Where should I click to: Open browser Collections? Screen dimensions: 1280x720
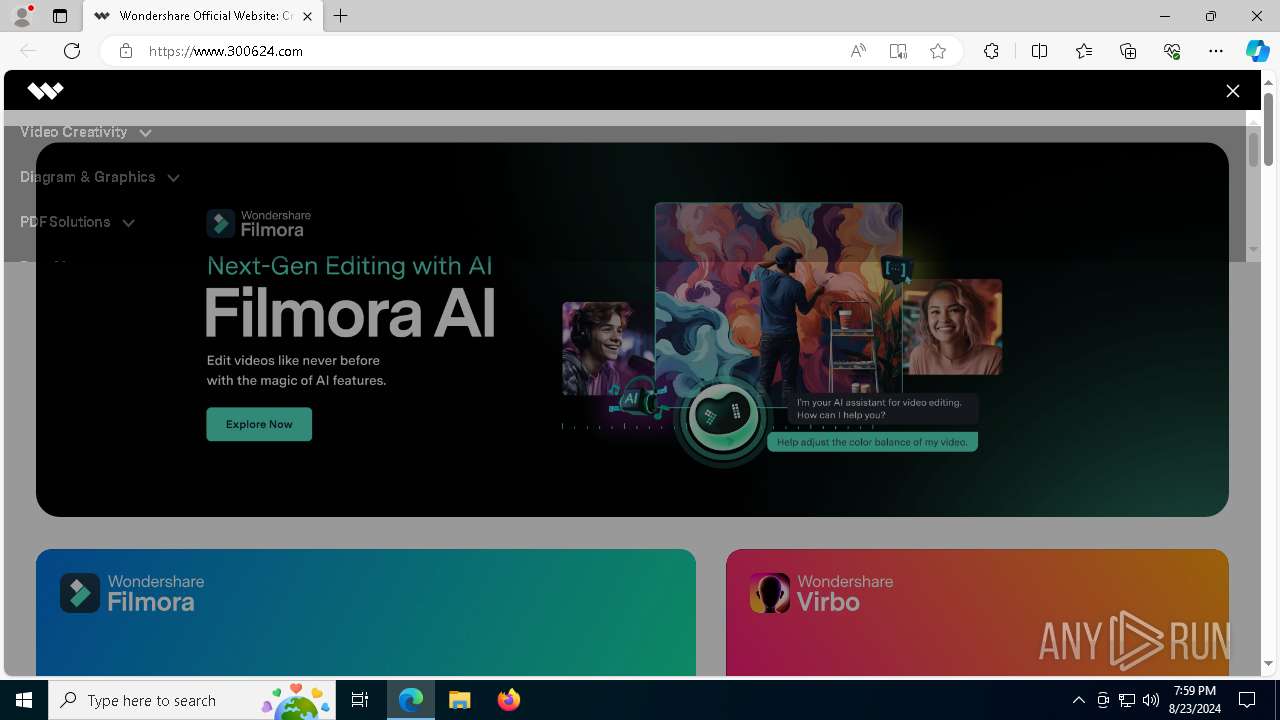(1128, 51)
